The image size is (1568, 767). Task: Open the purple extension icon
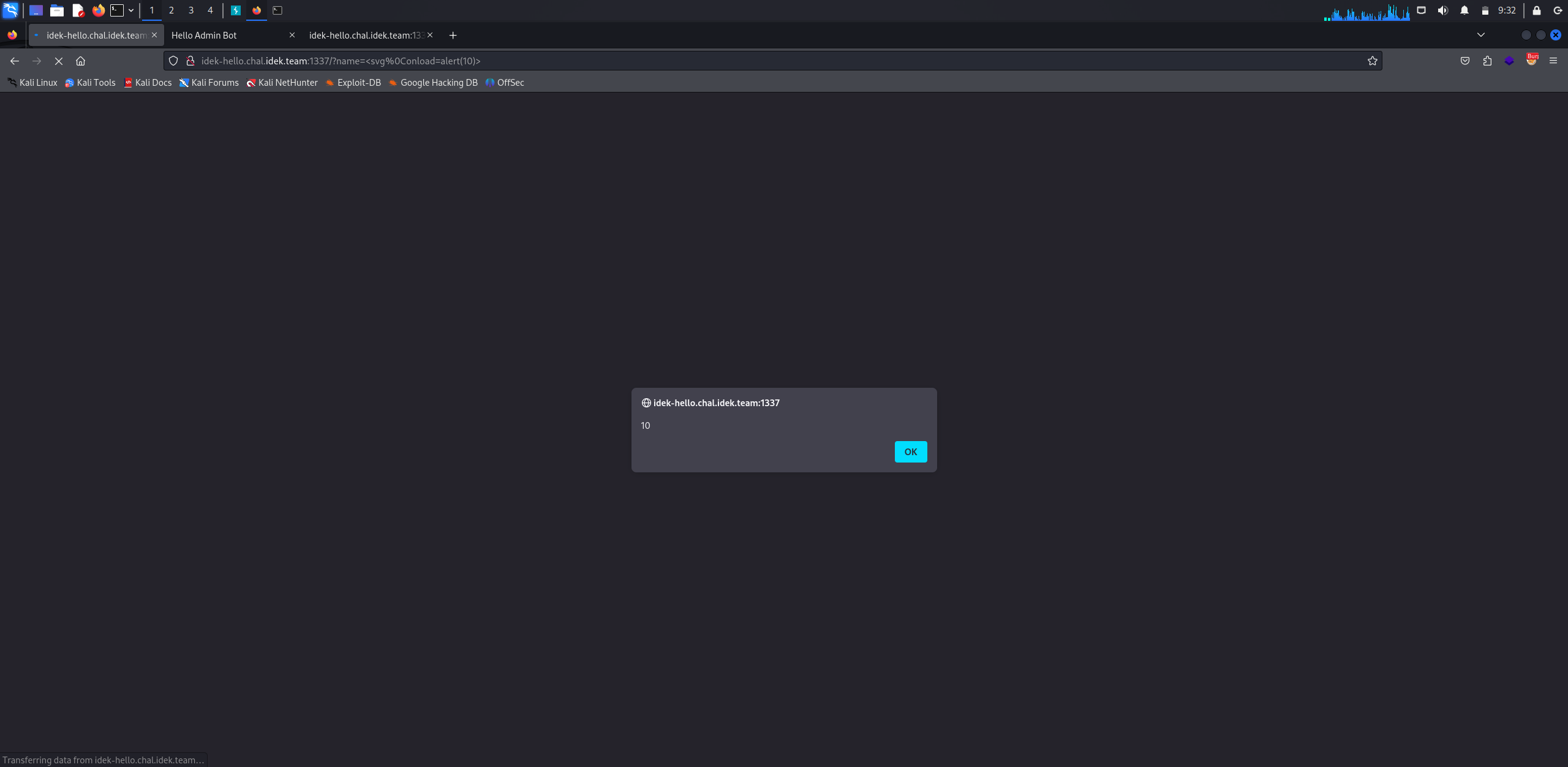pyautogui.click(x=1509, y=61)
